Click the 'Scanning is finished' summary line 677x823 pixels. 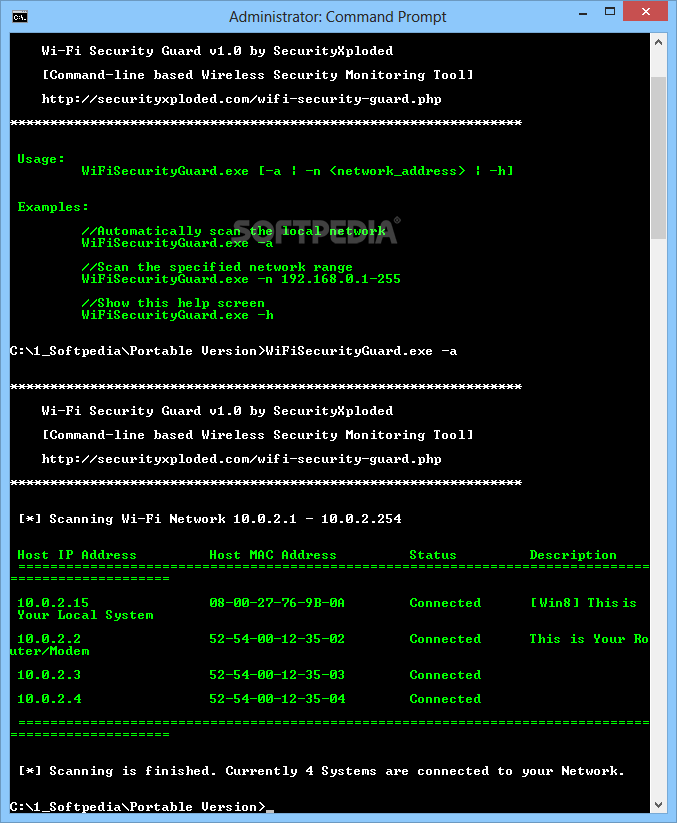click(321, 771)
